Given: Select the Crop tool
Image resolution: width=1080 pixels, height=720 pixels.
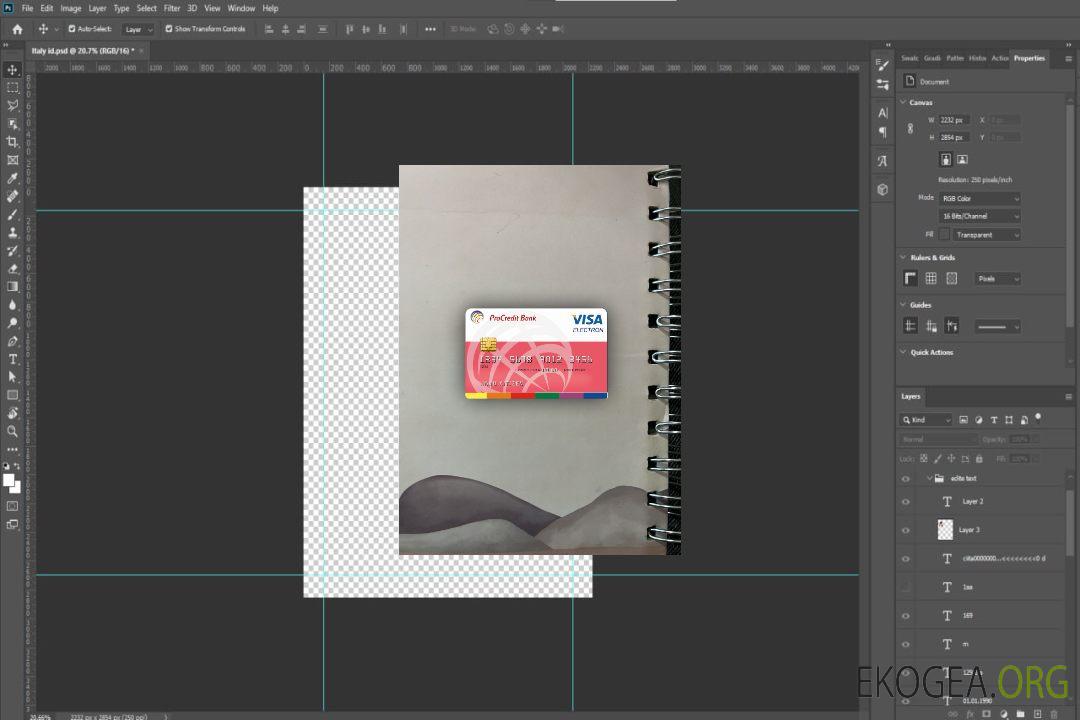Looking at the screenshot, I should pos(13,142).
